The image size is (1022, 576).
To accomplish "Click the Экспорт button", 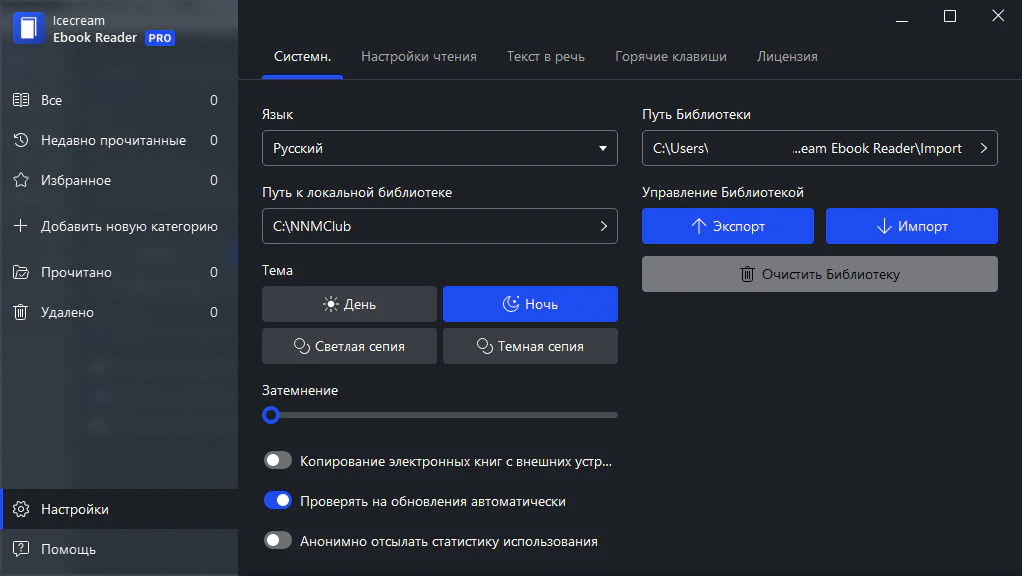I will click(727, 226).
